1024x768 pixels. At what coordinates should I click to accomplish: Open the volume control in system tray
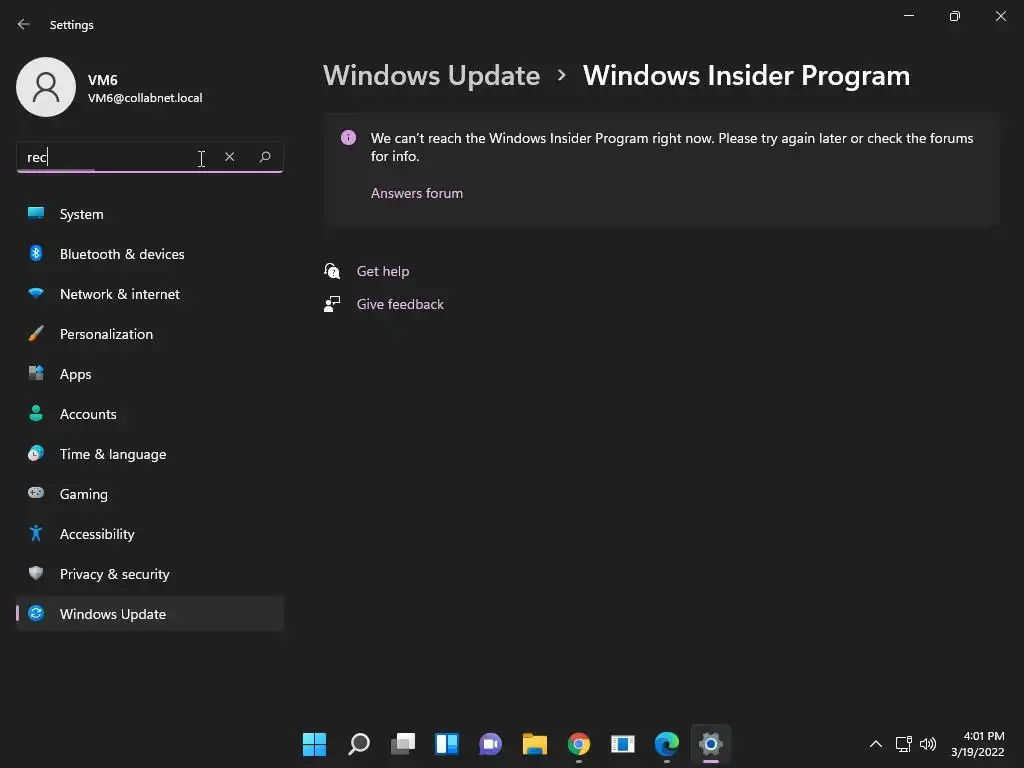point(927,744)
